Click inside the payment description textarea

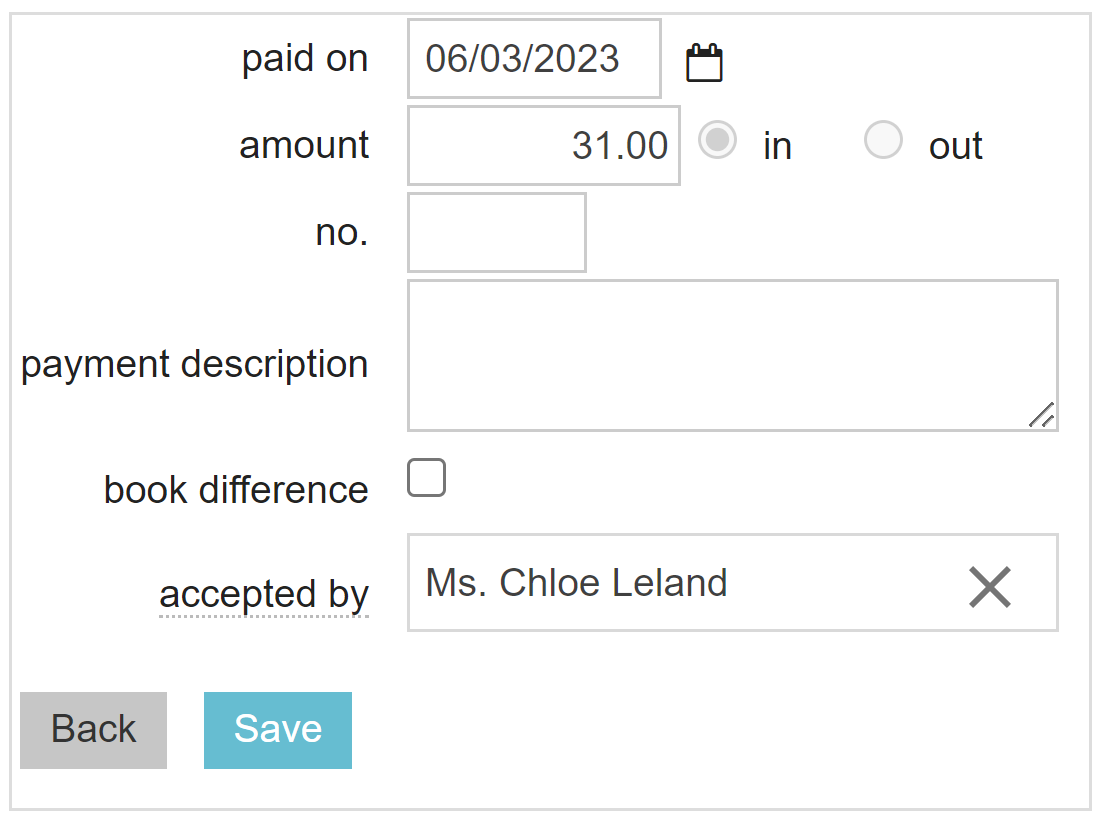pos(732,355)
